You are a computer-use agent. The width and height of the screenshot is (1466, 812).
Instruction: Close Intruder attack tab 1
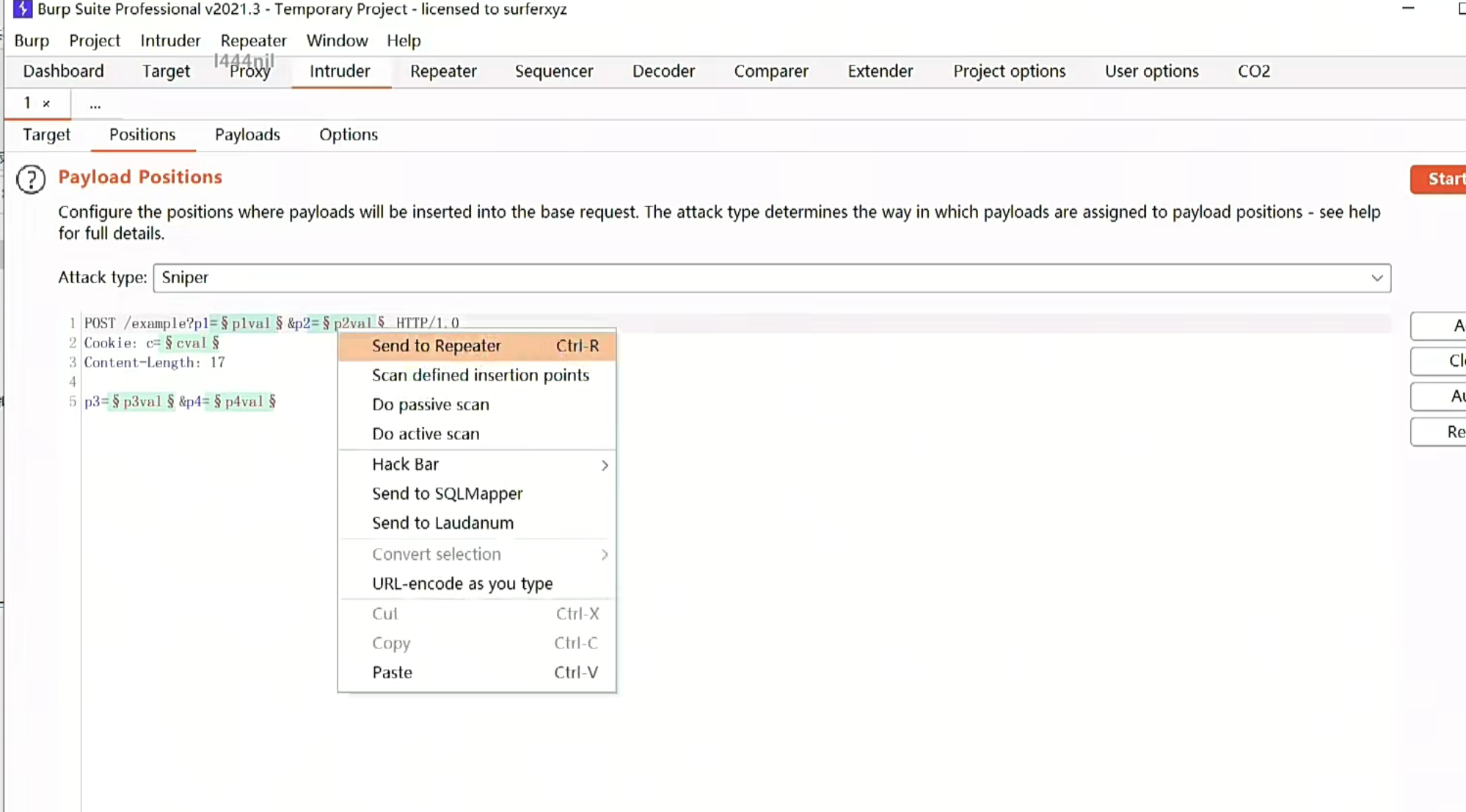pyautogui.click(x=46, y=103)
